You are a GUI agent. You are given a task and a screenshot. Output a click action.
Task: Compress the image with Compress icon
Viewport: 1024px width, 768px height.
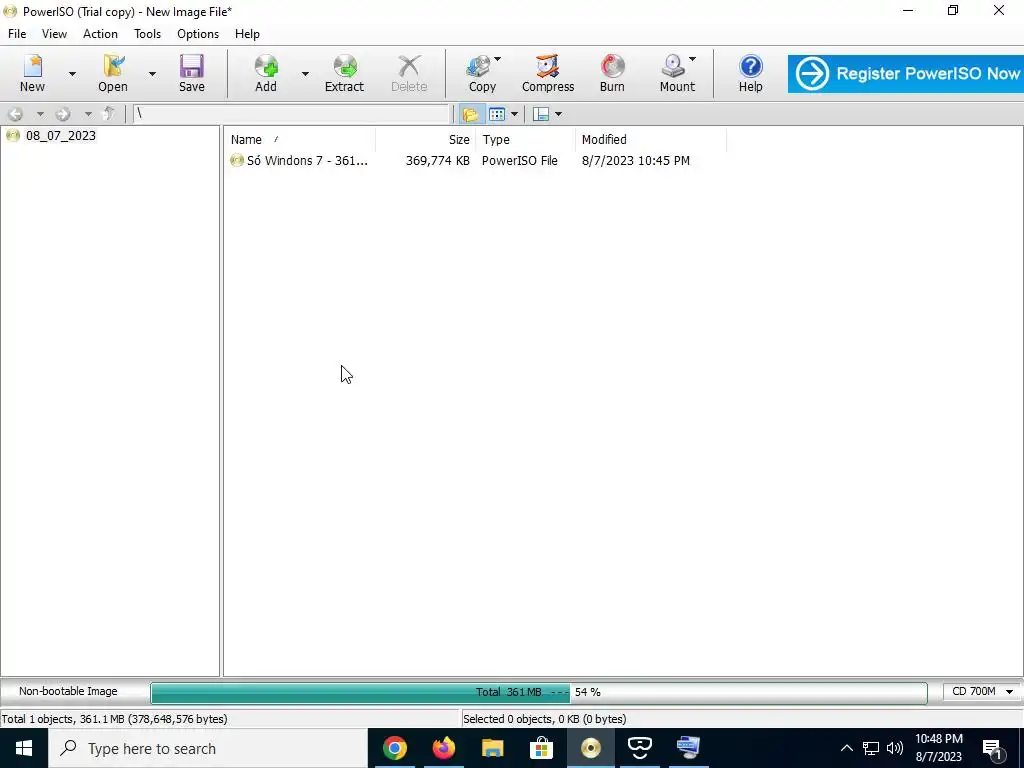point(548,73)
